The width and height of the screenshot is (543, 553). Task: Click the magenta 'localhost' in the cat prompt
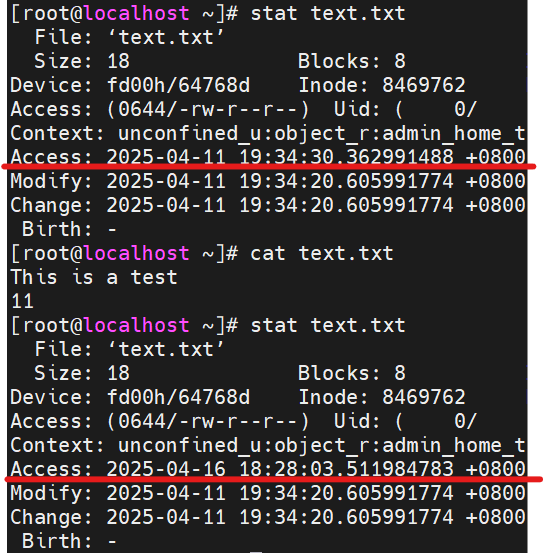coord(137,254)
